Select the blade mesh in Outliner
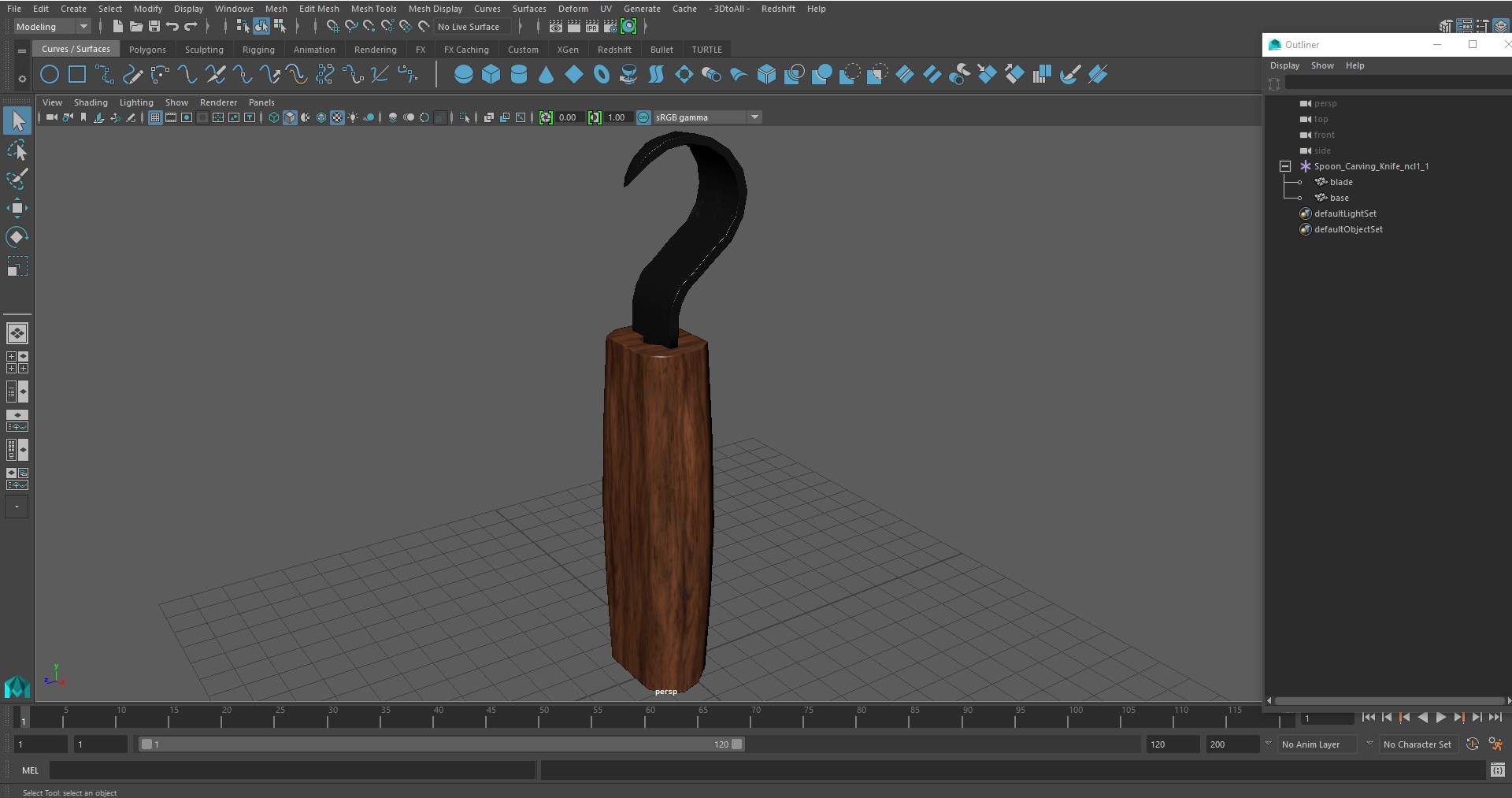The width and height of the screenshot is (1512, 798). 1341,182
